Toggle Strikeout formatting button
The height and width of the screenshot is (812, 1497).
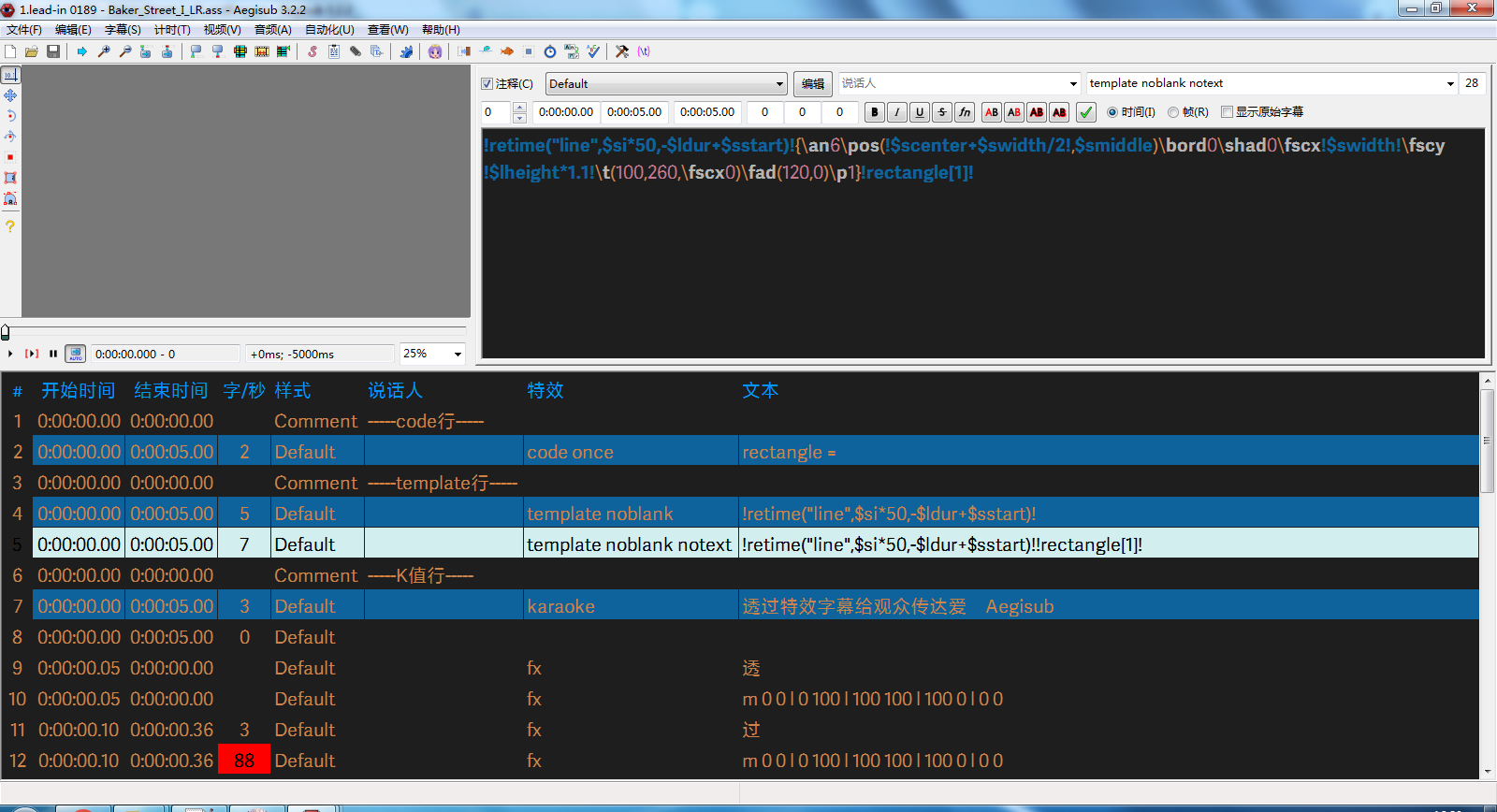942,112
